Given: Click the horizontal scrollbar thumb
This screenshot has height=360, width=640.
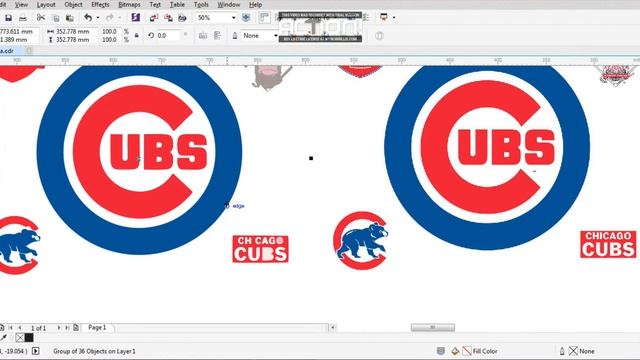Looking at the screenshot, I should tap(433, 327).
